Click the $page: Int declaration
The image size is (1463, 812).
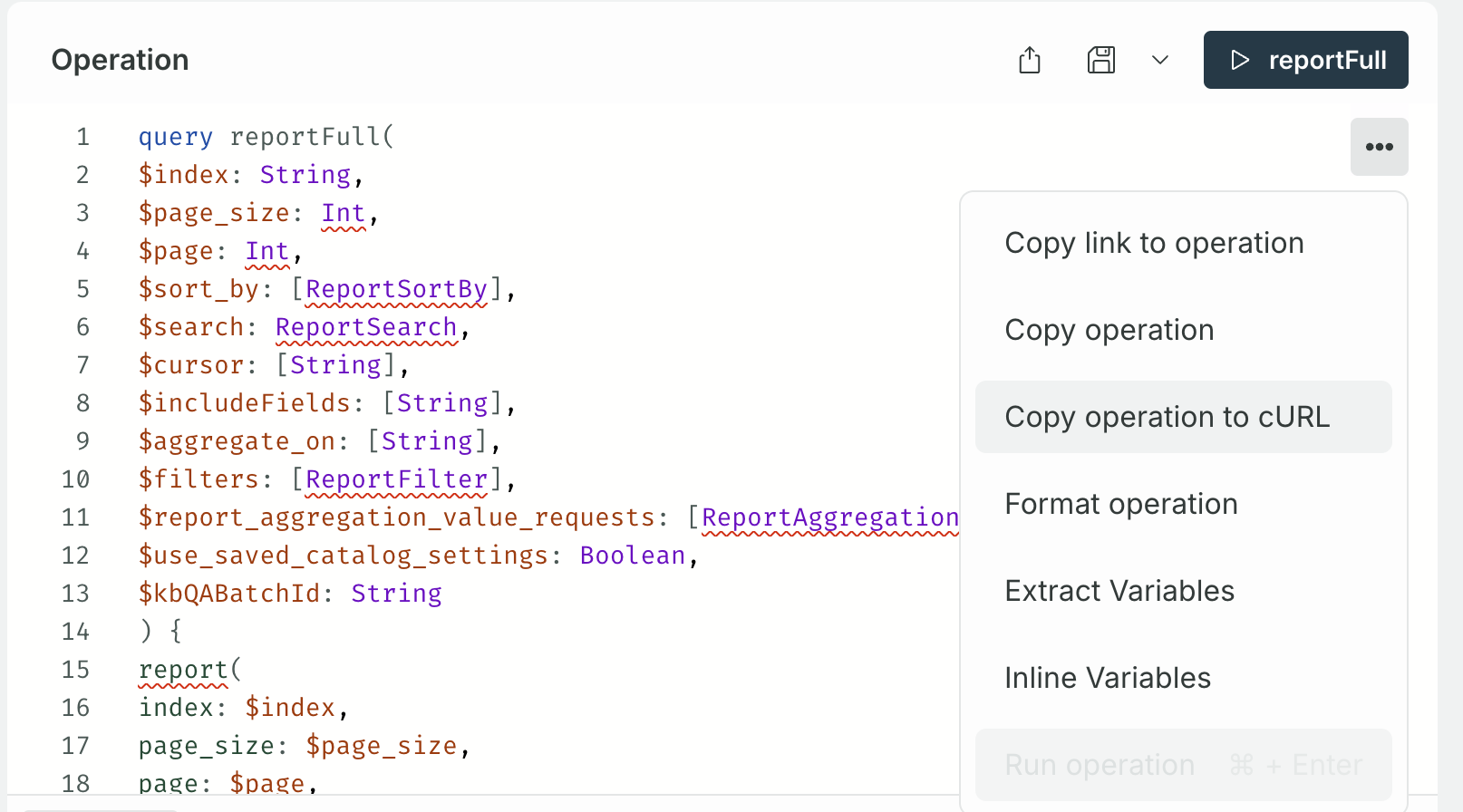[x=220, y=251]
